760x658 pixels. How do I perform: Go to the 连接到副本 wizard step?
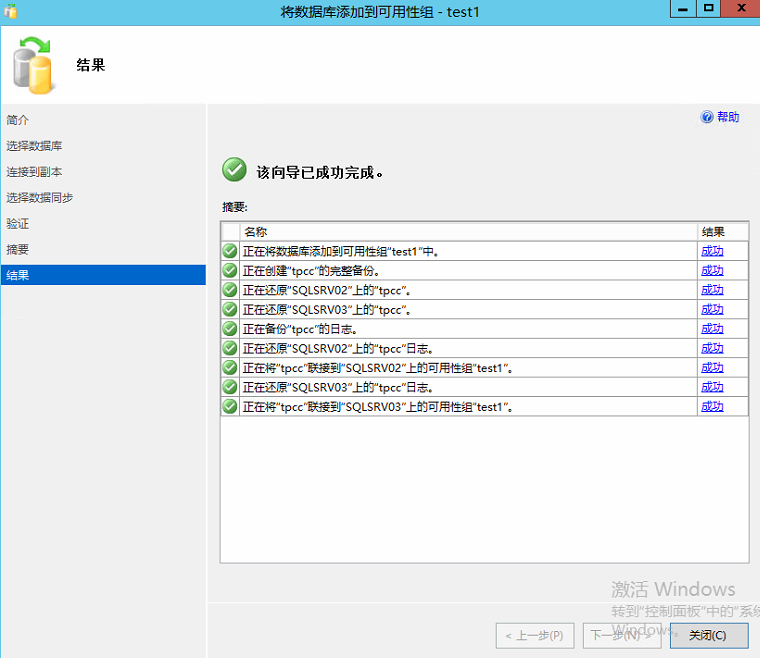click(34, 172)
